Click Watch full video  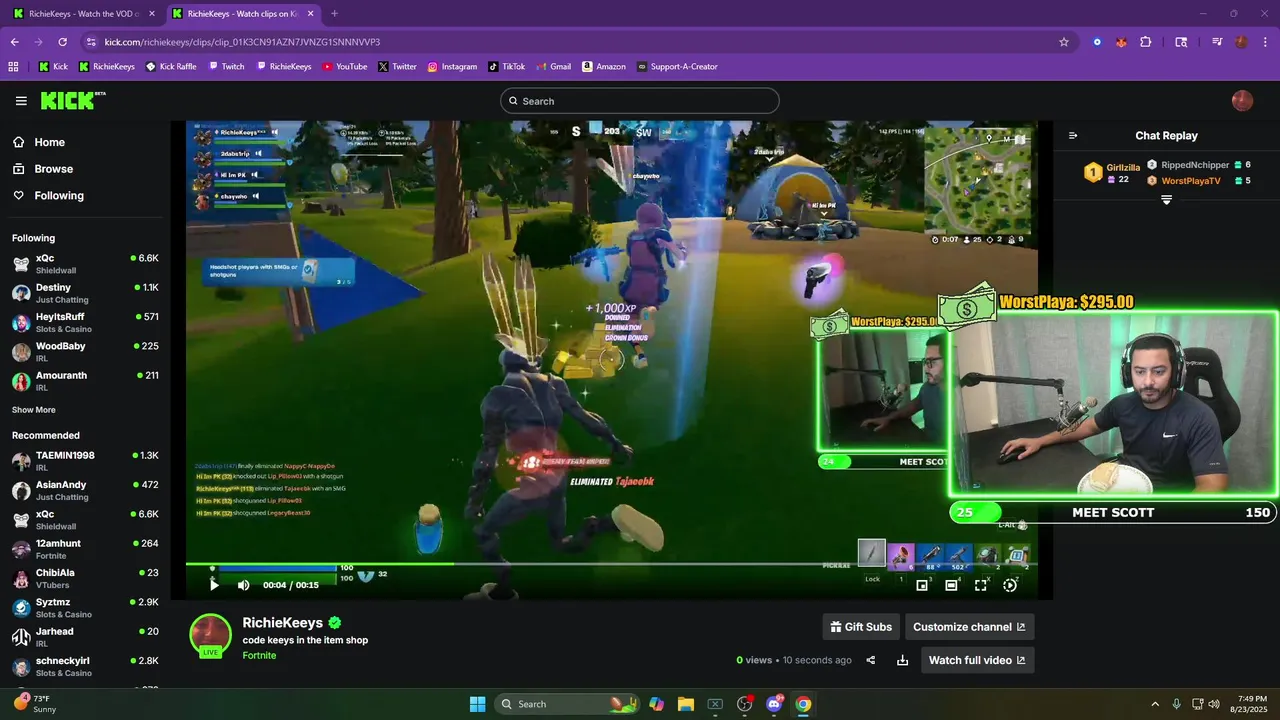pos(977,660)
